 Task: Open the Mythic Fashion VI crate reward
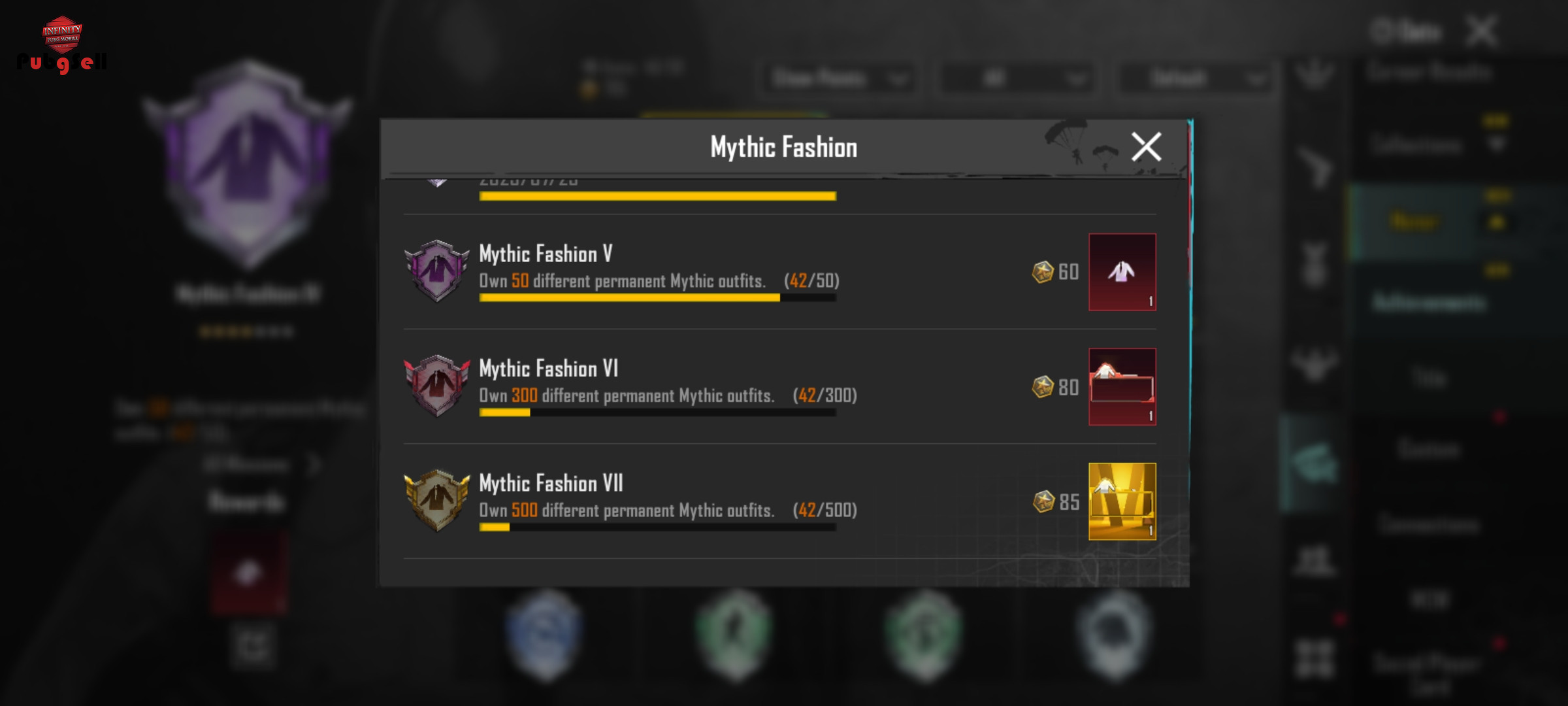click(1122, 387)
